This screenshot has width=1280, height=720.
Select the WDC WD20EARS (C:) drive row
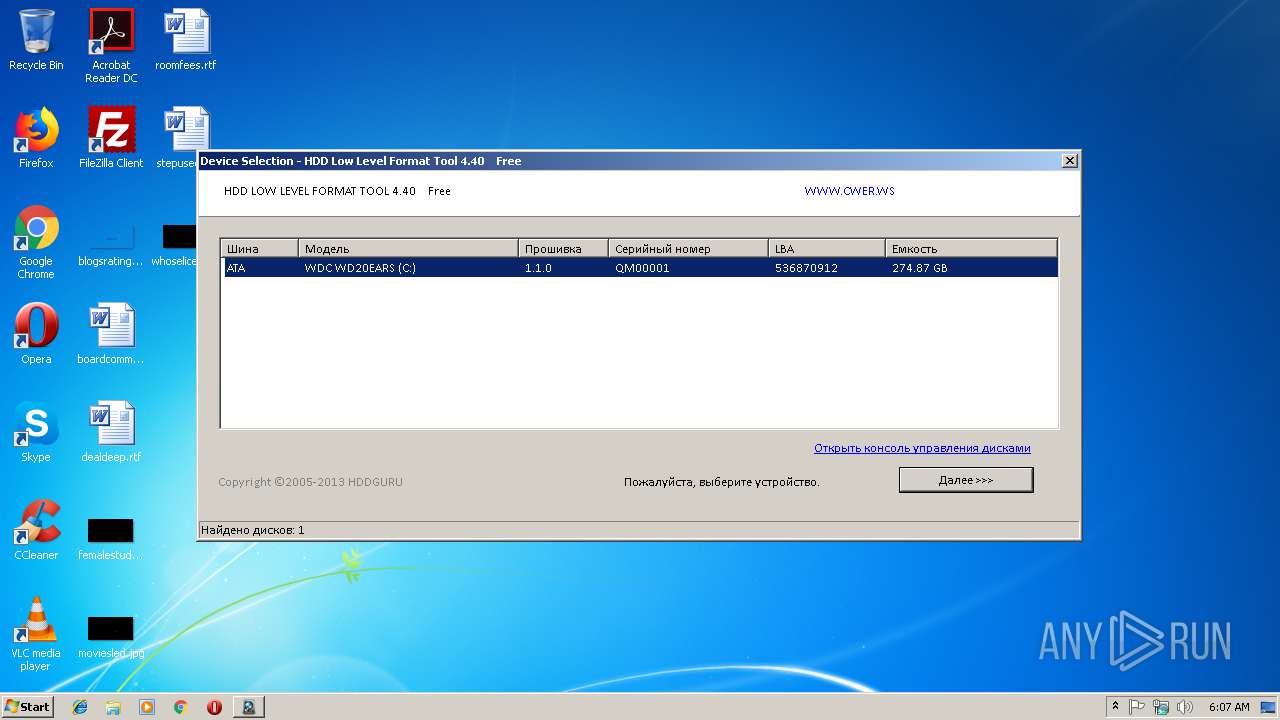[x=639, y=268]
